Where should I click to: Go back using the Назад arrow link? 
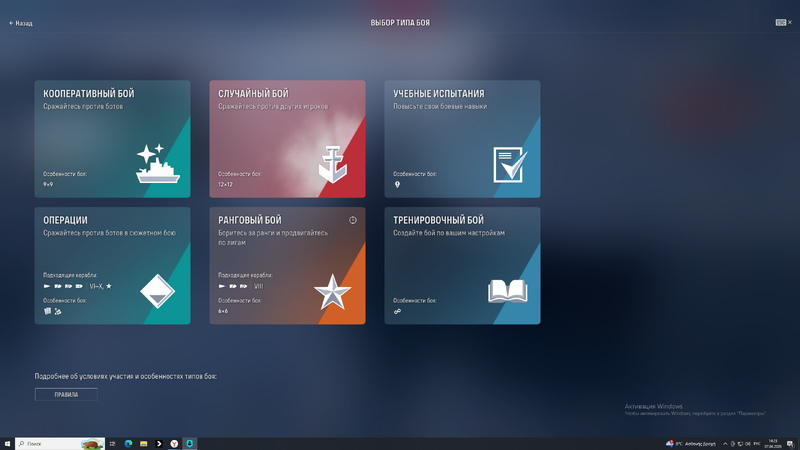pyautogui.click(x=21, y=23)
